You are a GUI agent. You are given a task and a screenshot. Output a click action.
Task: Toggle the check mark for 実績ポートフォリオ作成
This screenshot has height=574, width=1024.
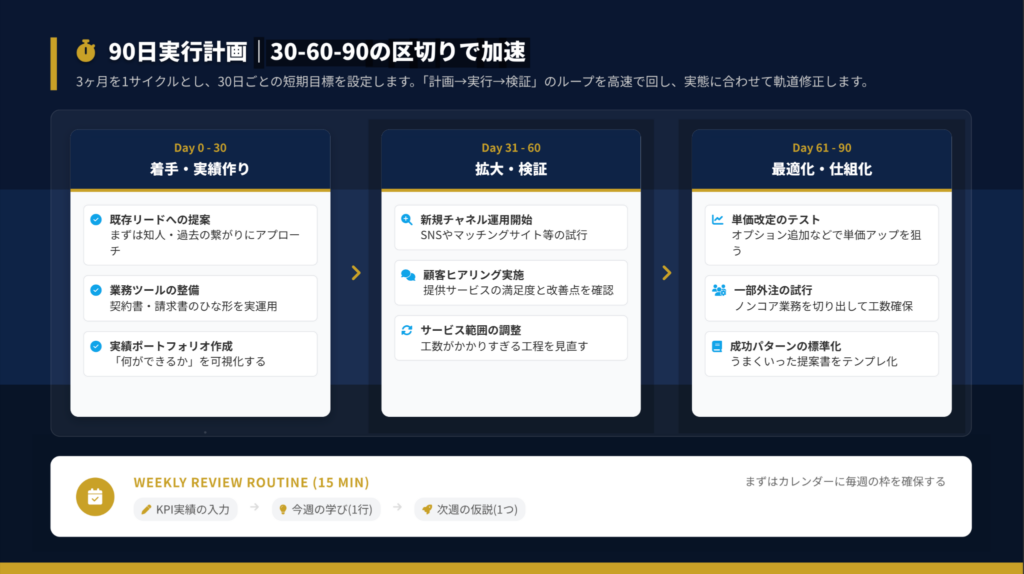click(x=96, y=346)
